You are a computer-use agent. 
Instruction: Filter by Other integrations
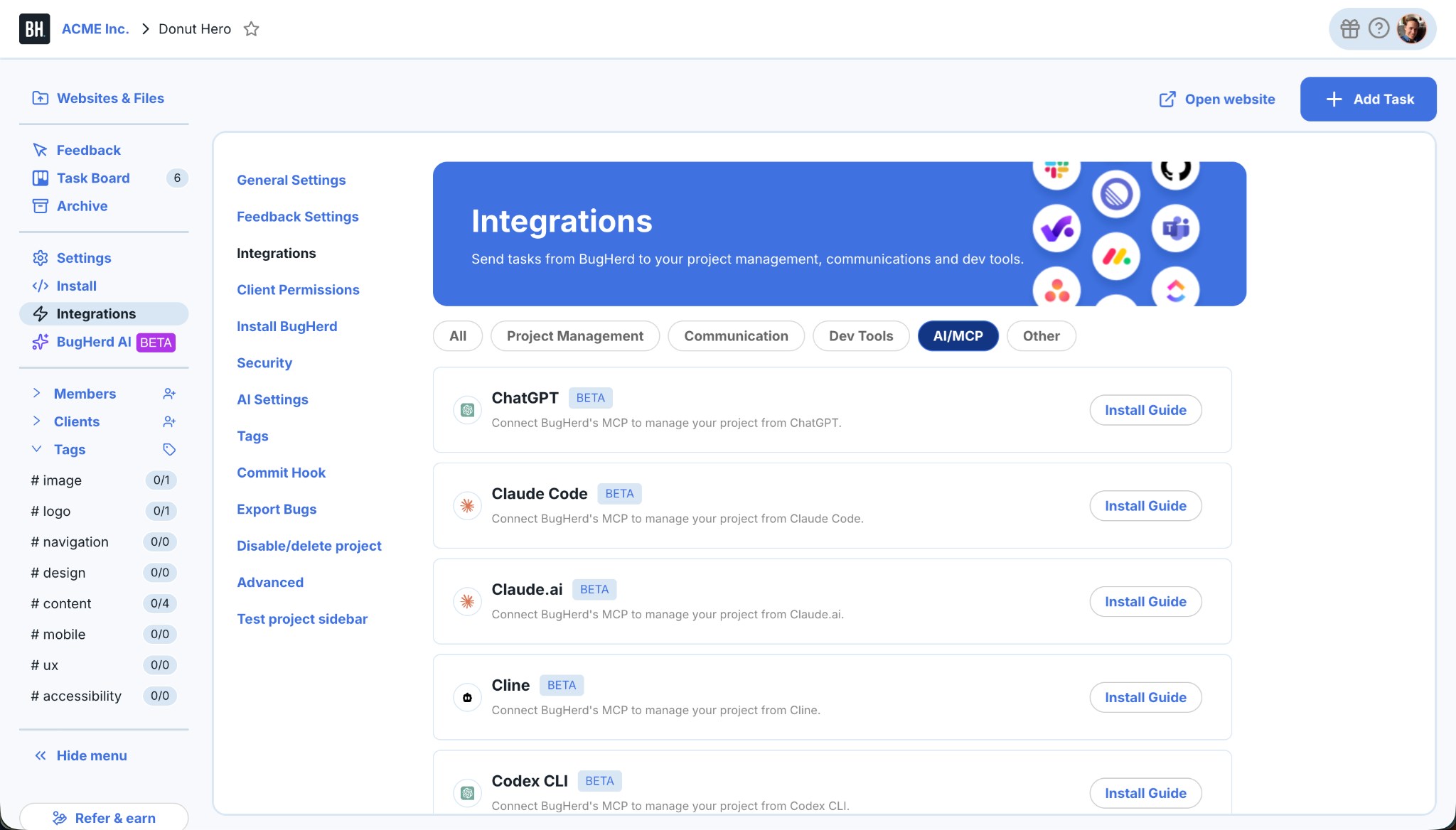1041,336
